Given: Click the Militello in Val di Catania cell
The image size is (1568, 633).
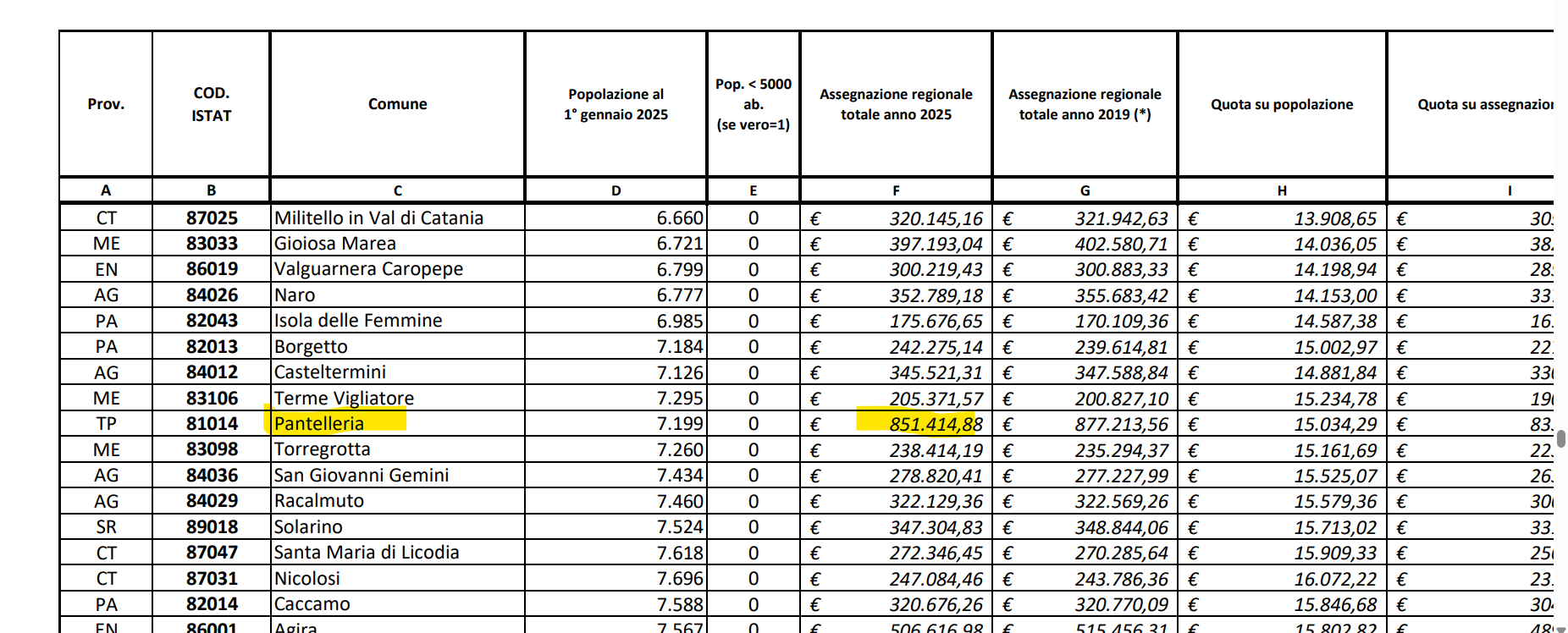Looking at the screenshot, I should [378, 218].
